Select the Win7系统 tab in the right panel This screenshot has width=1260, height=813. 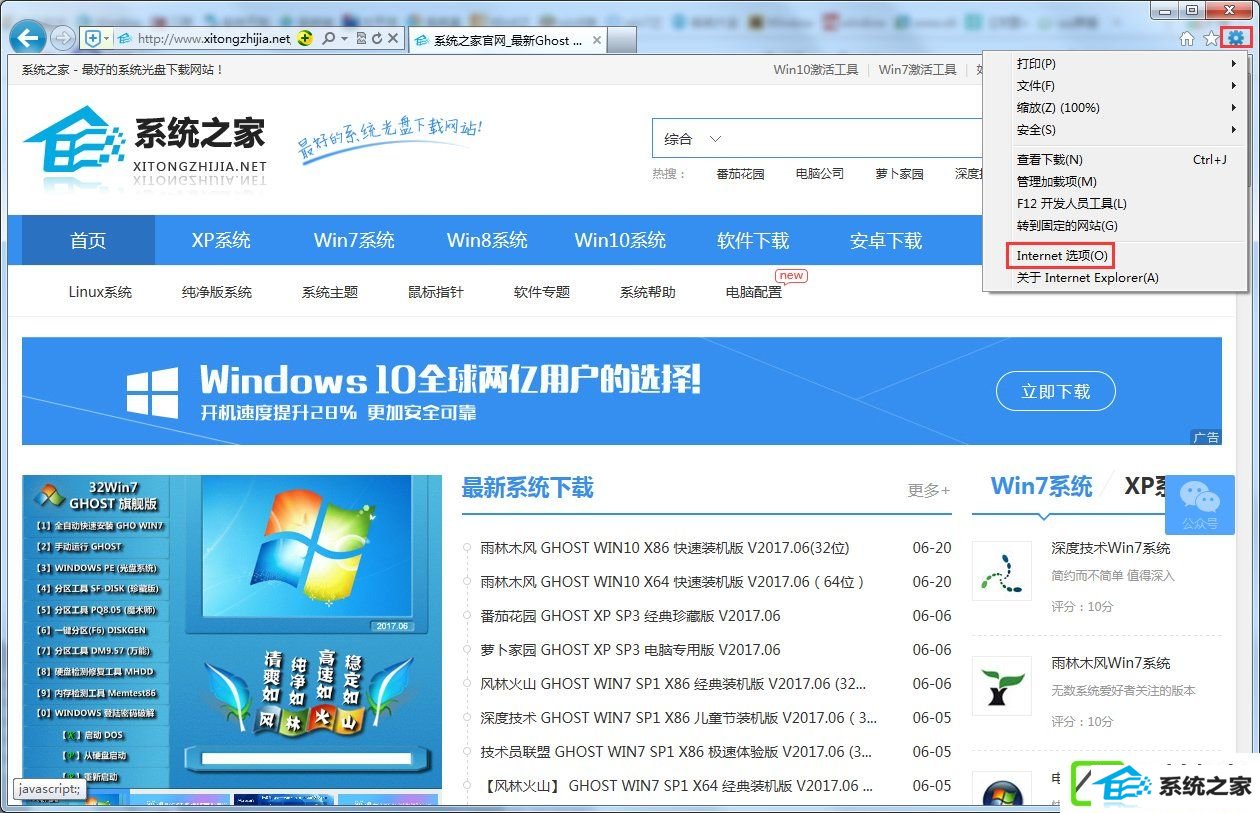(x=1041, y=487)
